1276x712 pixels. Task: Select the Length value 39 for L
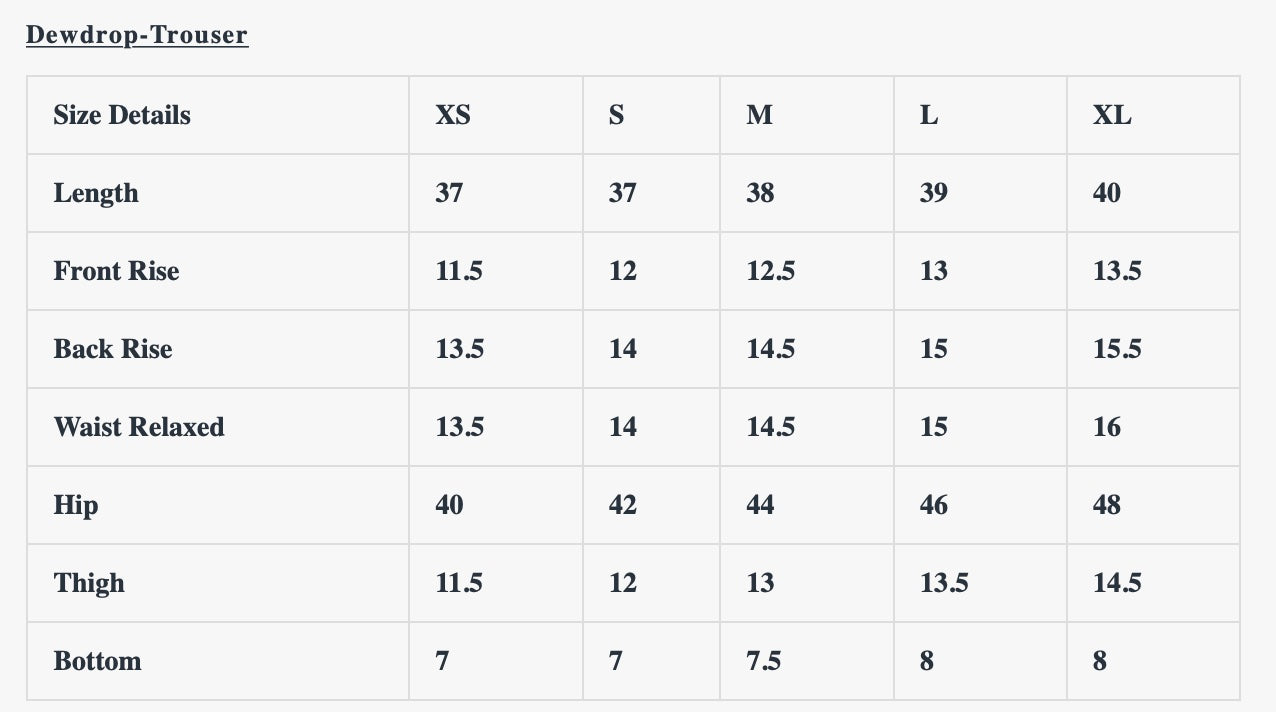click(934, 193)
